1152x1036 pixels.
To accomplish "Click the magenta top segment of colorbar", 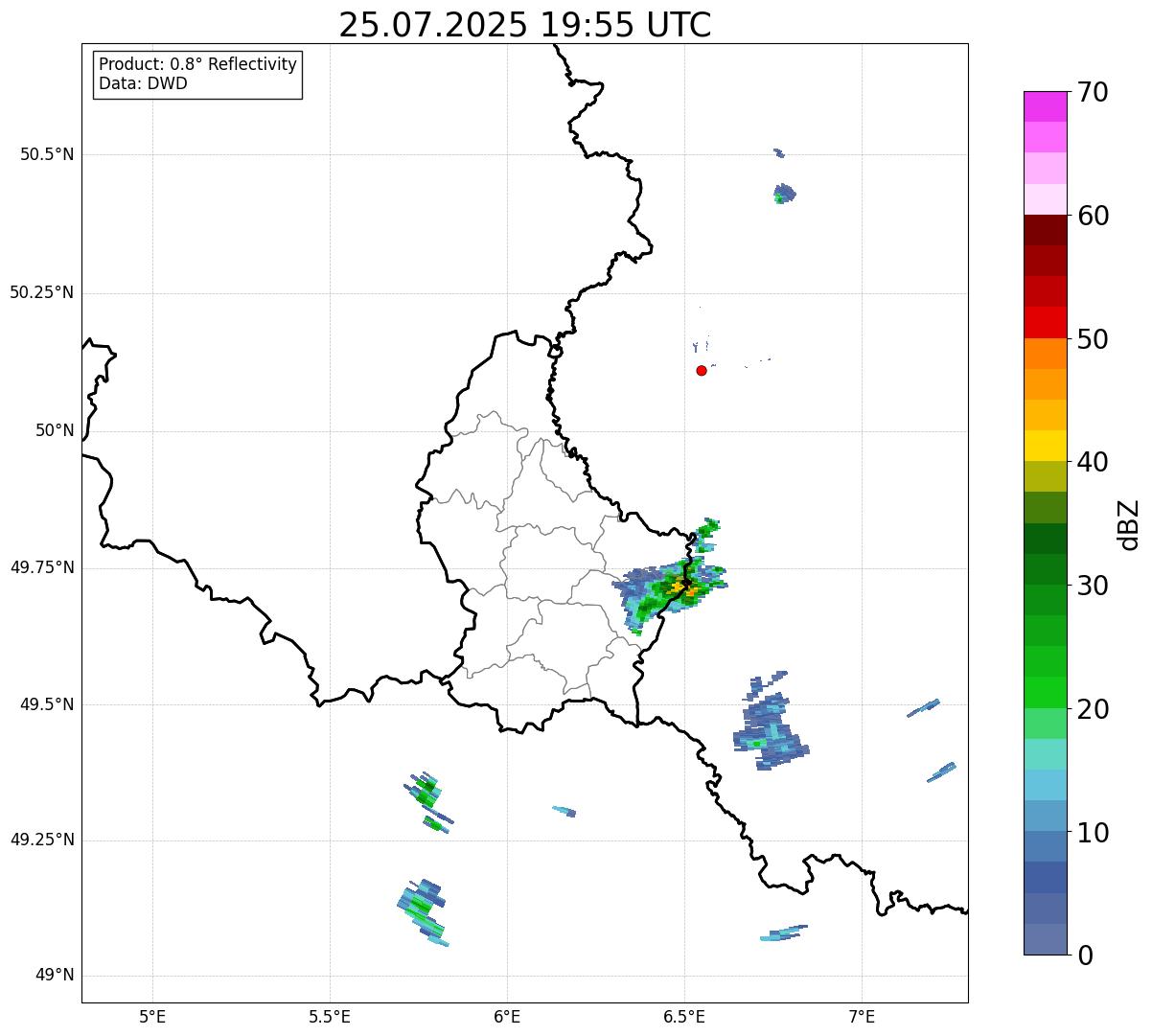I will (x=1045, y=106).
